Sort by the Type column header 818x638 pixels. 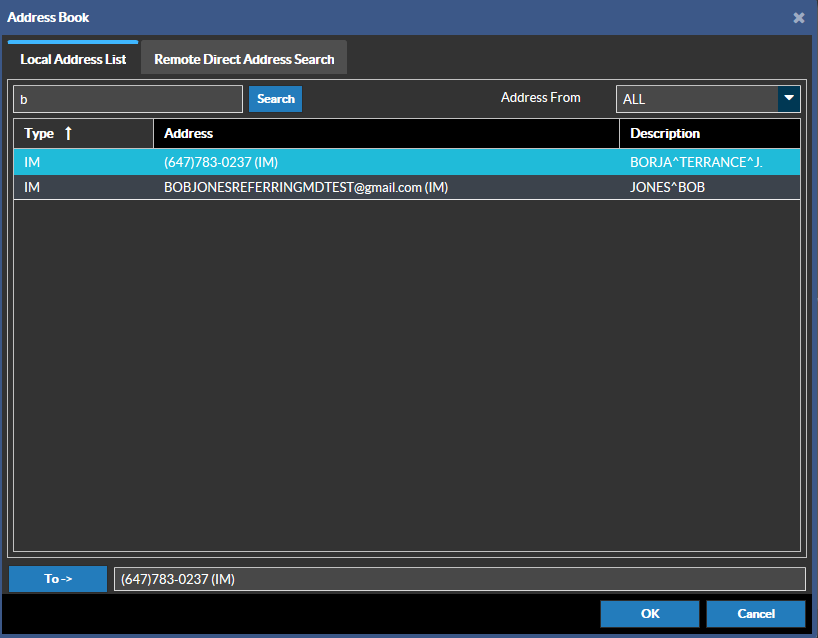click(40, 133)
